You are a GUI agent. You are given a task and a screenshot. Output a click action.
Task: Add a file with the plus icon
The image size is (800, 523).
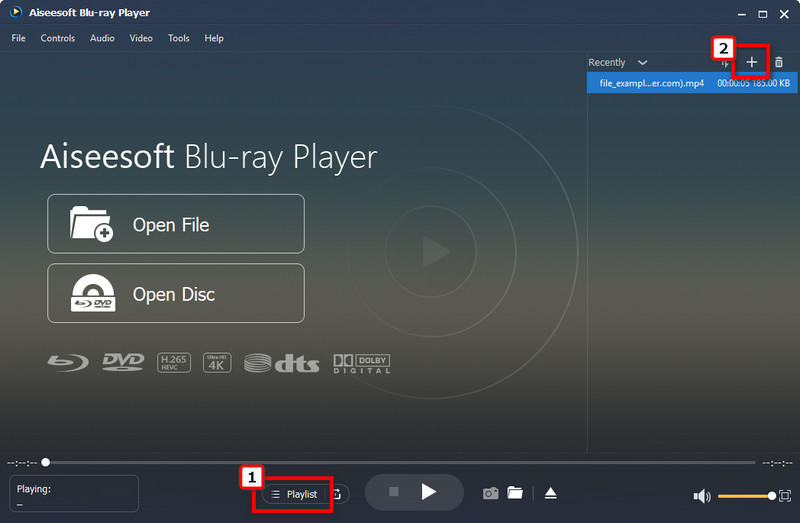pyautogui.click(x=752, y=62)
